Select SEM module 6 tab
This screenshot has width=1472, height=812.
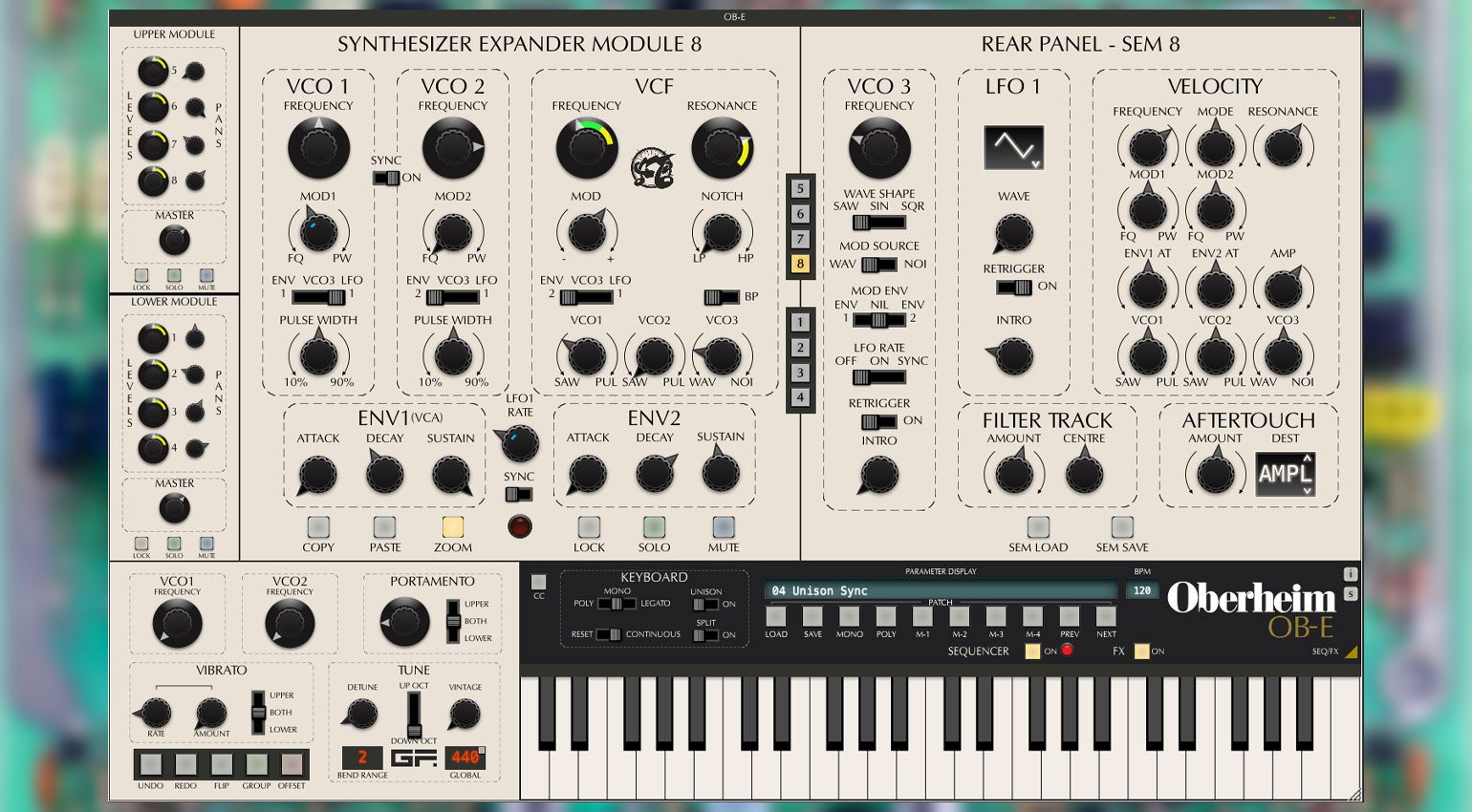click(800, 214)
